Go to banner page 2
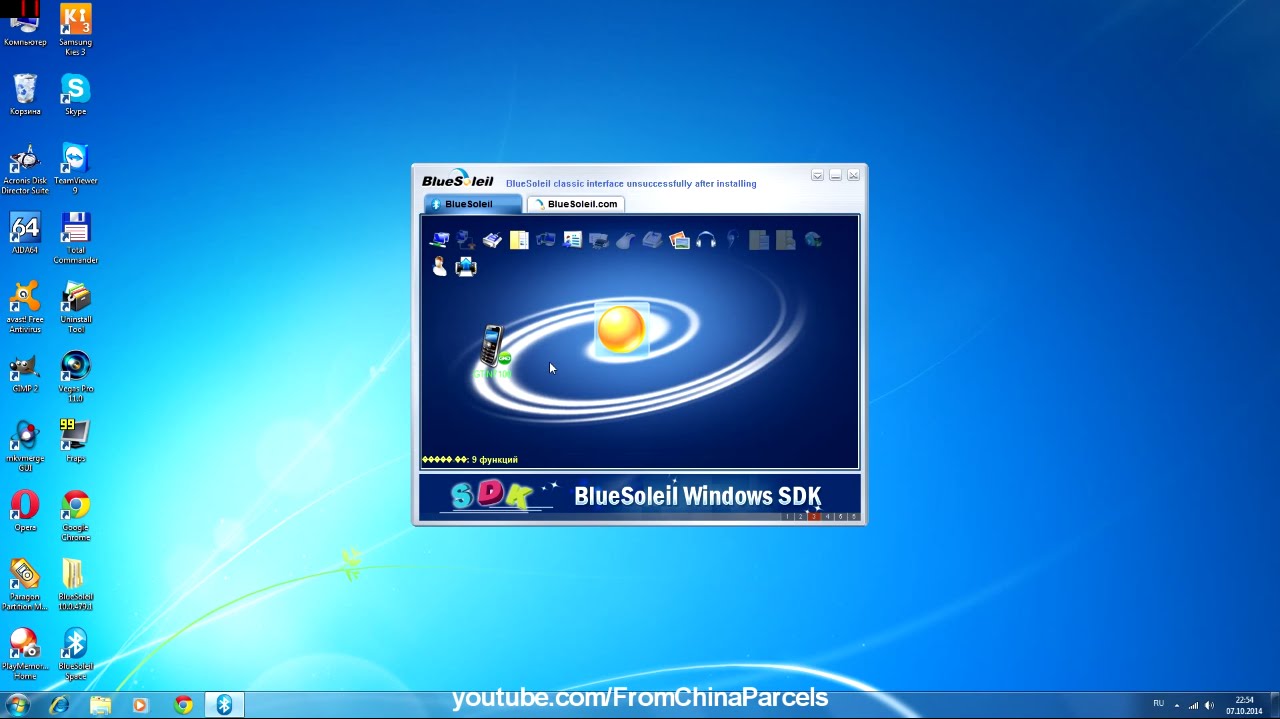The width and height of the screenshot is (1280, 719). point(801,517)
